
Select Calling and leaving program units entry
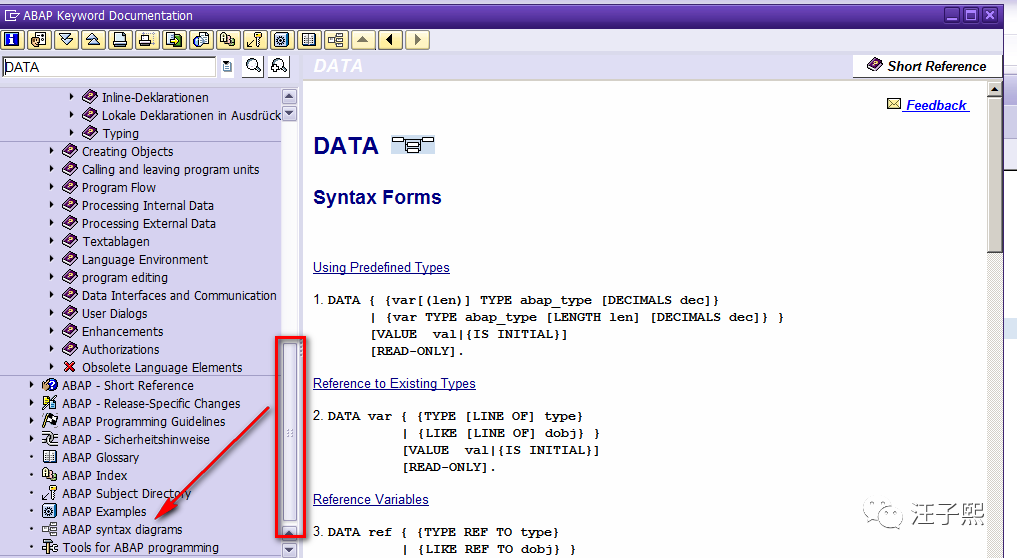click(171, 169)
